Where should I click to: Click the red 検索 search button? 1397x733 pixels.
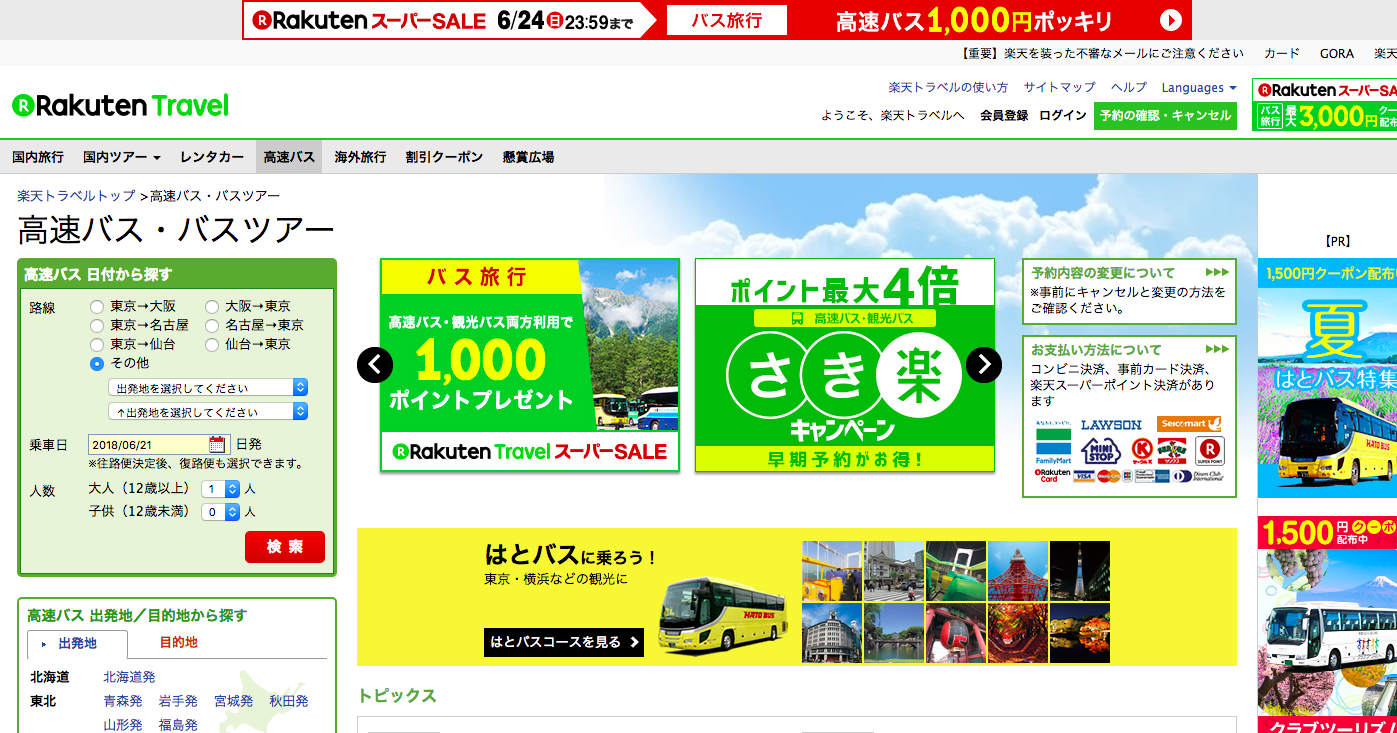(285, 547)
